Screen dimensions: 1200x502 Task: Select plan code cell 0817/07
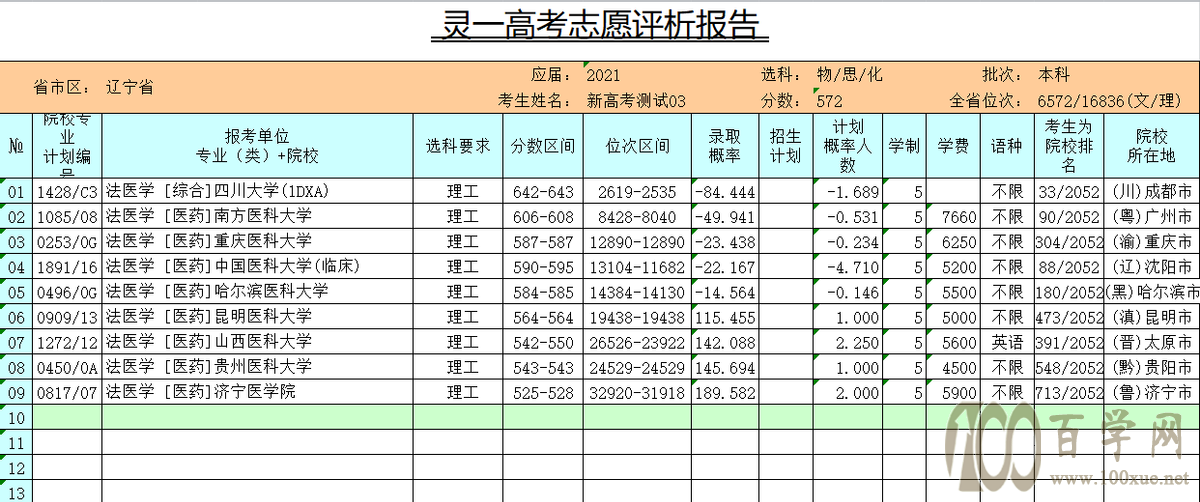point(68,391)
